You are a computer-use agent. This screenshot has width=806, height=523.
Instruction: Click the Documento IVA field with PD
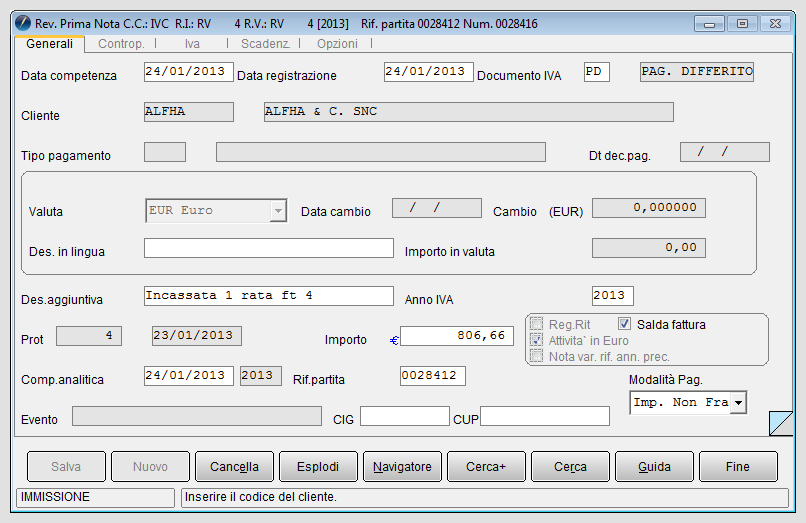[597, 72]
